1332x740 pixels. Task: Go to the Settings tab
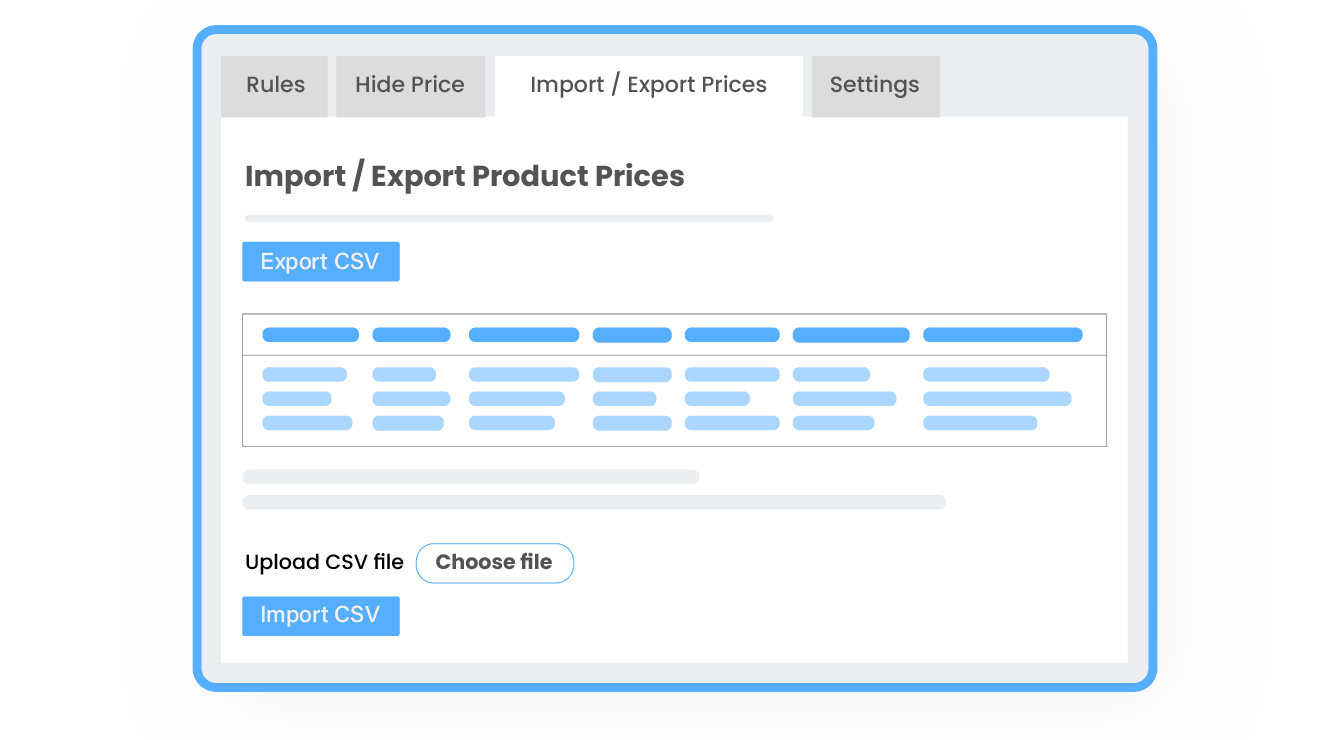tap(874, 86)
